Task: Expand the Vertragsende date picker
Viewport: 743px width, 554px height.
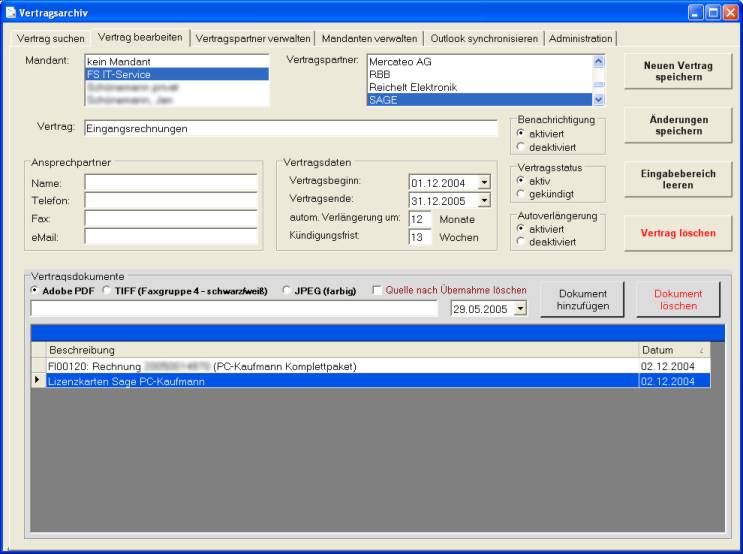Action: (x=485, y=200)
